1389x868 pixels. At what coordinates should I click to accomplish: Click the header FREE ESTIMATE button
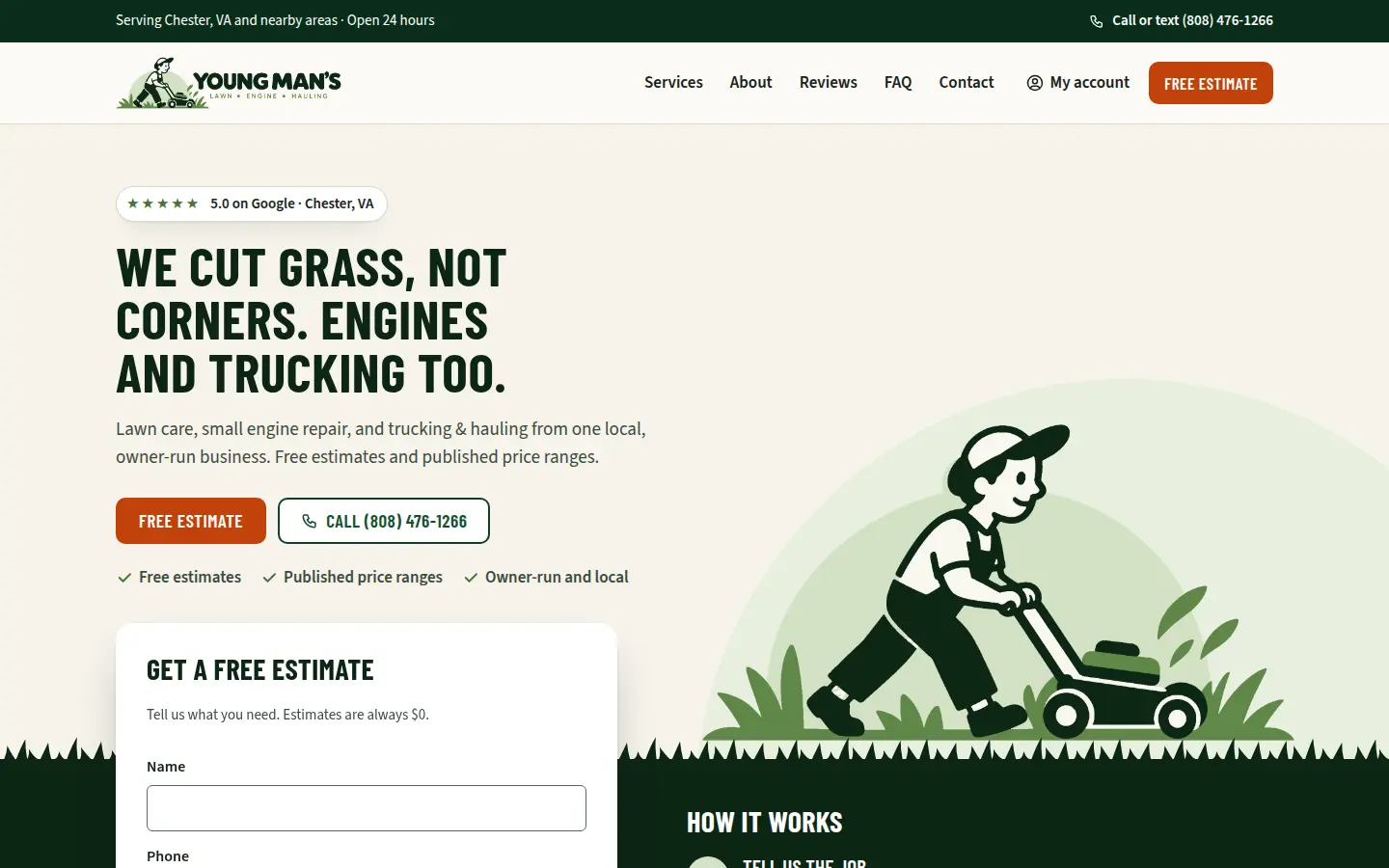click(1211, 83)
